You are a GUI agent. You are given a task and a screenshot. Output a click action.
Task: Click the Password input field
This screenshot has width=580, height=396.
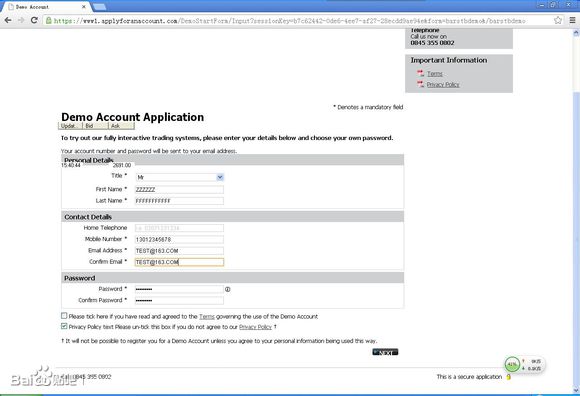tap(179, 289)
